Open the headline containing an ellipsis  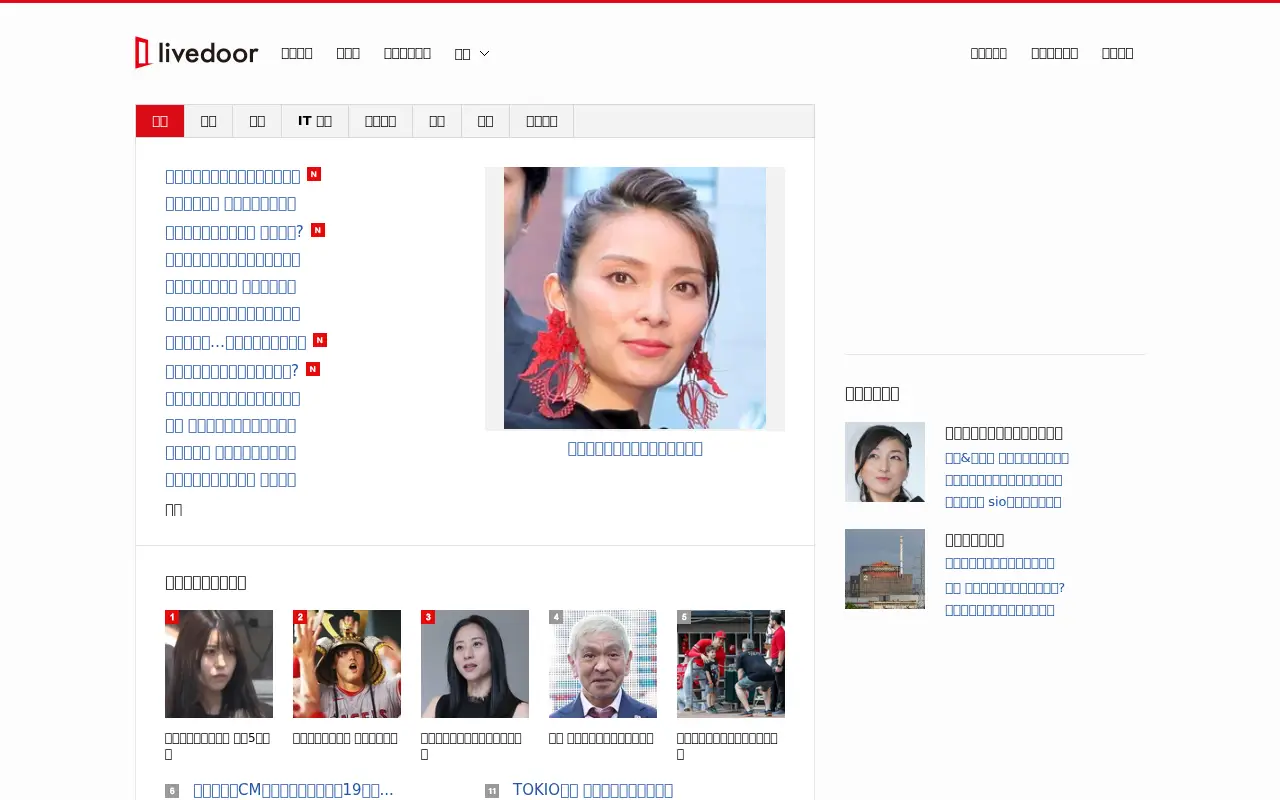236,342
